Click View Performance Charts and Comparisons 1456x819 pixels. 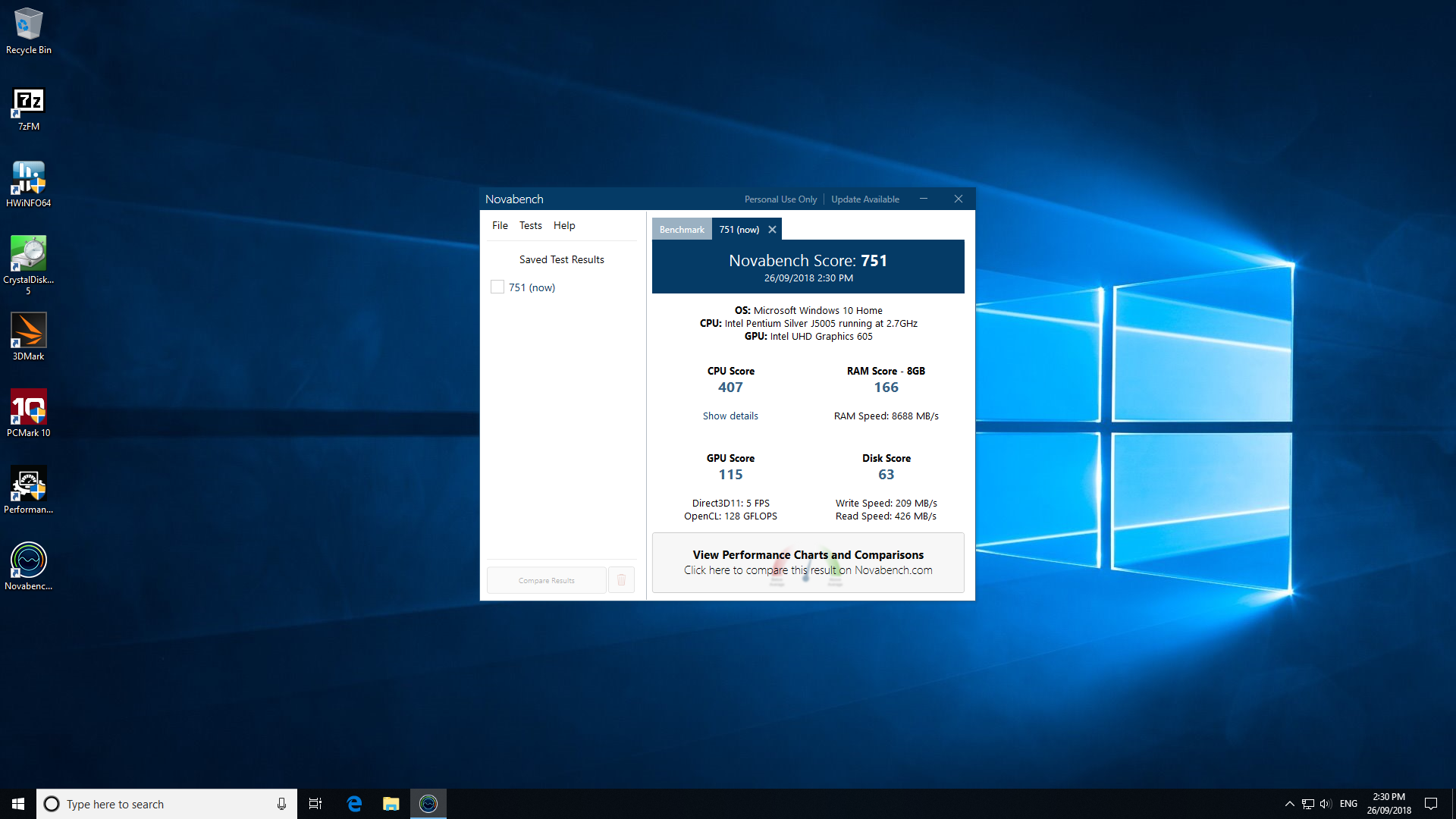(x=808, y=563)
